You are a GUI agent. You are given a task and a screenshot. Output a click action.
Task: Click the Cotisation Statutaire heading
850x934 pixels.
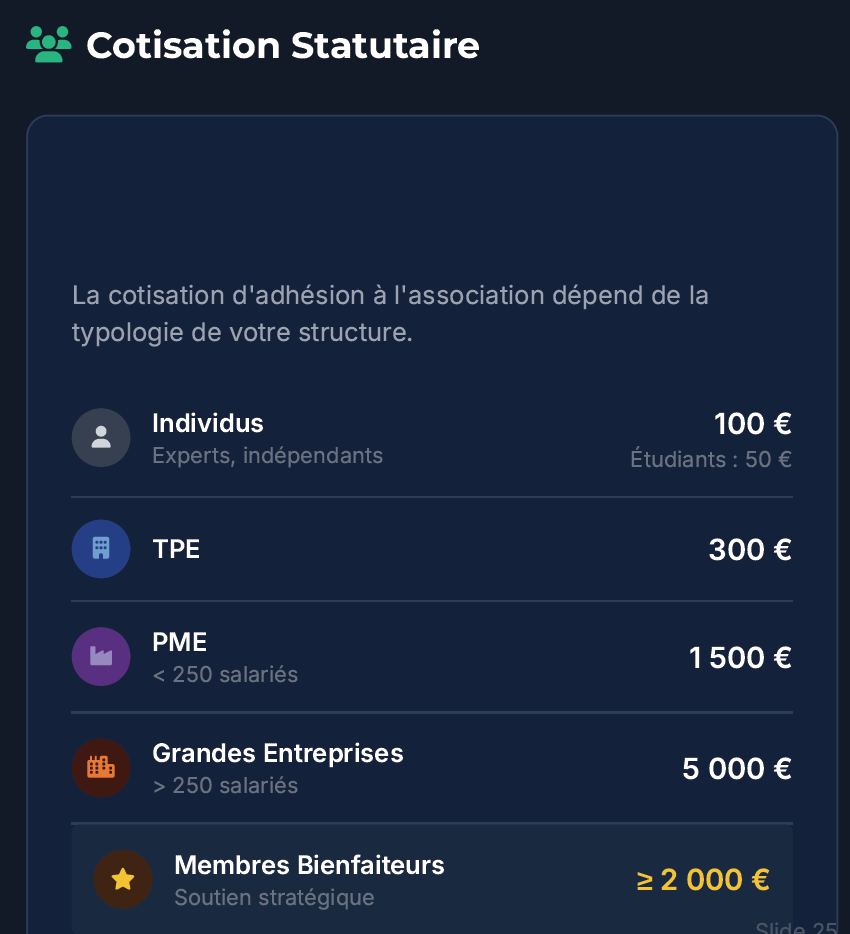(x=283, y=46)
